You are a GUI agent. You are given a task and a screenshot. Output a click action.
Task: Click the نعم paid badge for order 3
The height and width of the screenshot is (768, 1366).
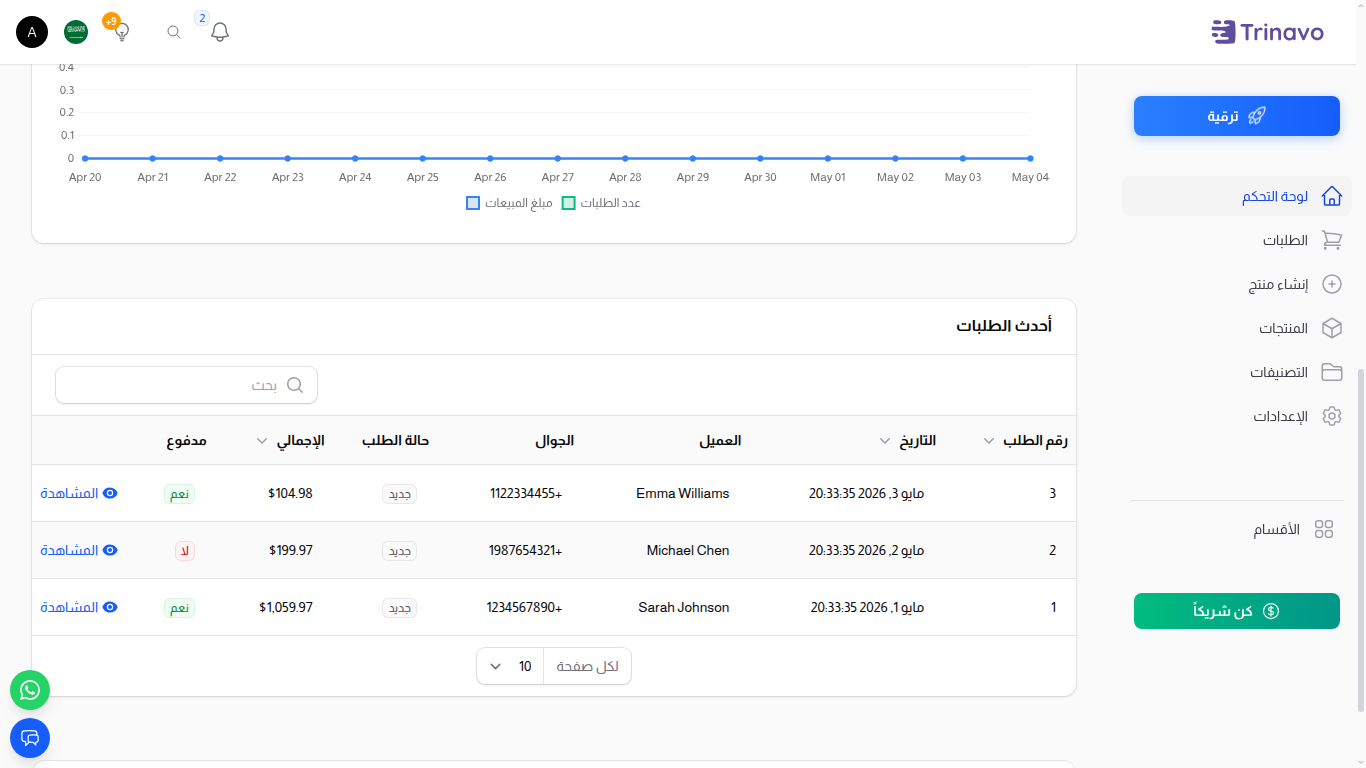pos(180,494)
